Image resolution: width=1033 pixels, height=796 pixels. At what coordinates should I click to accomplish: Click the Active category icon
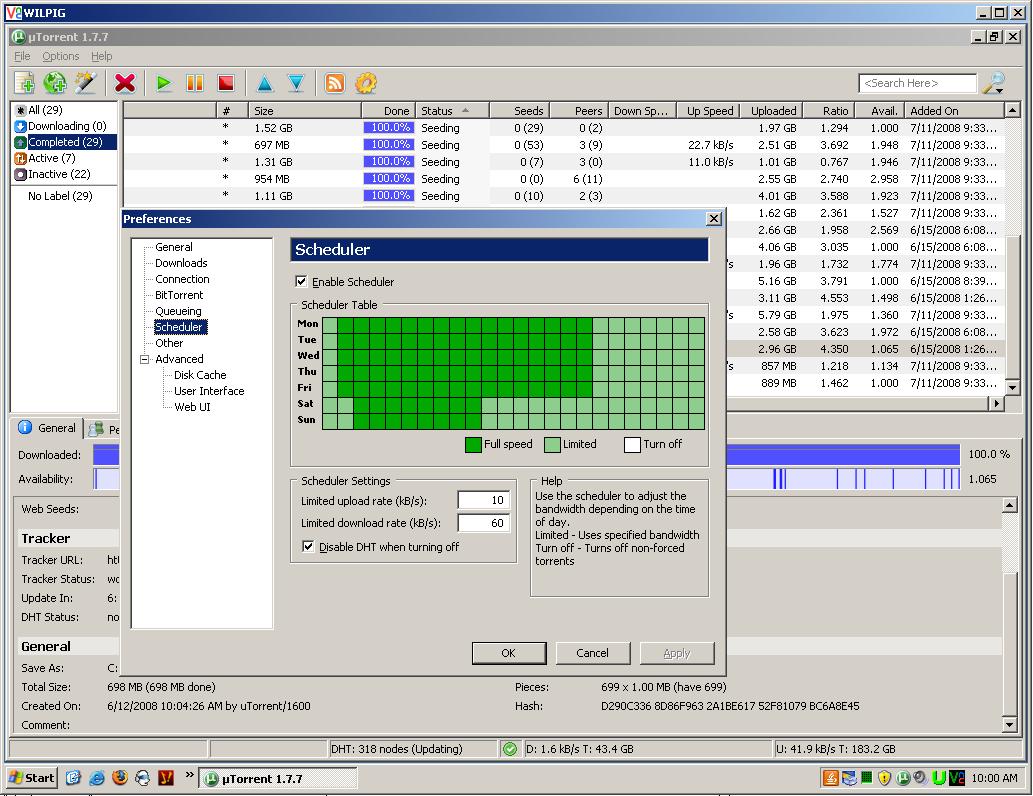21,158
